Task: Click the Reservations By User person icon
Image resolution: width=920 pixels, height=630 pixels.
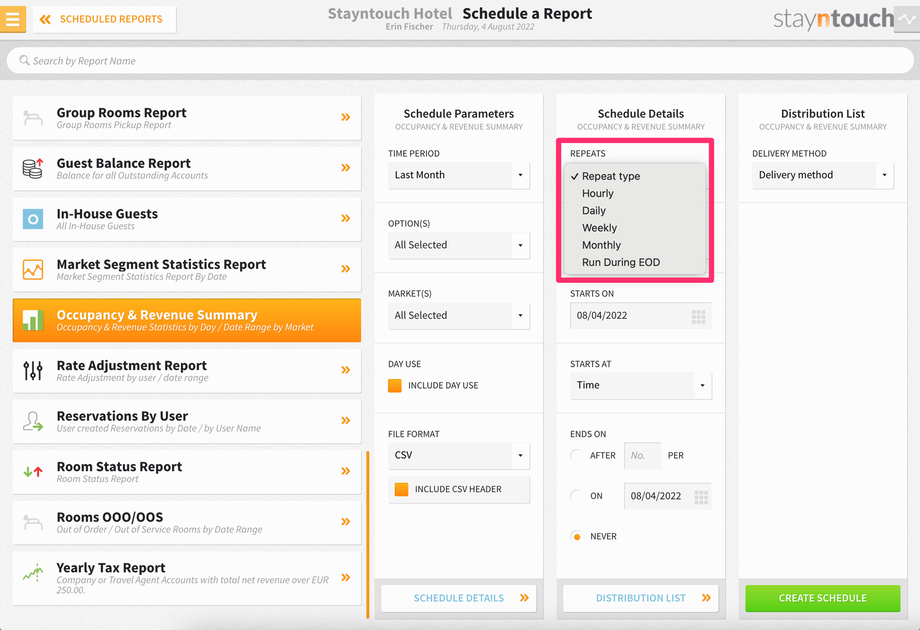Action: click(33, 421)
